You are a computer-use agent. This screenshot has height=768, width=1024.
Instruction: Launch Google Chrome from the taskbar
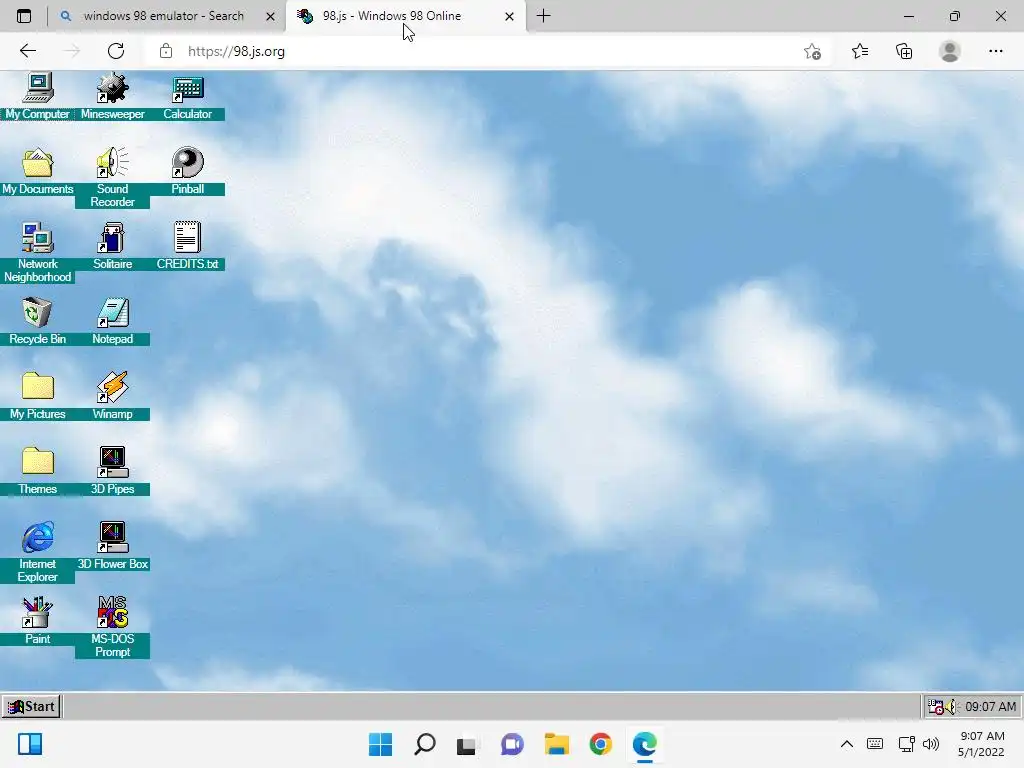(x=600, y=744)
